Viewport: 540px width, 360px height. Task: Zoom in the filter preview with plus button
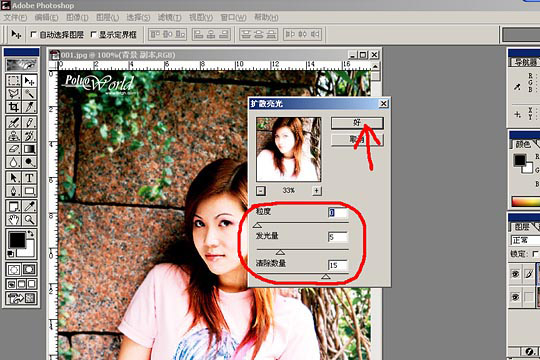coord(316,191)
